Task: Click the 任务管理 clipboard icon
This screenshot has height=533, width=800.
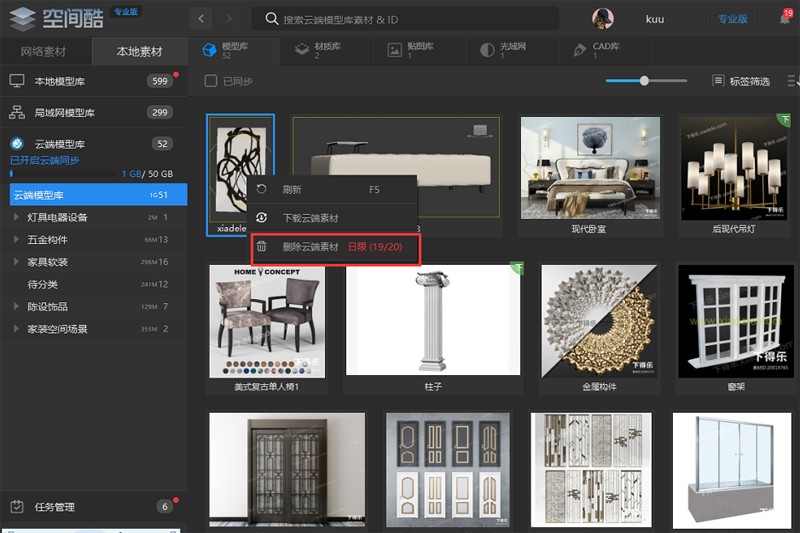Action: coord(17,507)
